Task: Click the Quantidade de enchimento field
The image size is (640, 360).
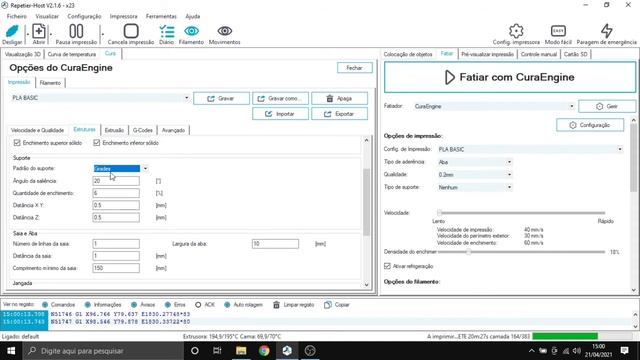Action: (116, 193)
